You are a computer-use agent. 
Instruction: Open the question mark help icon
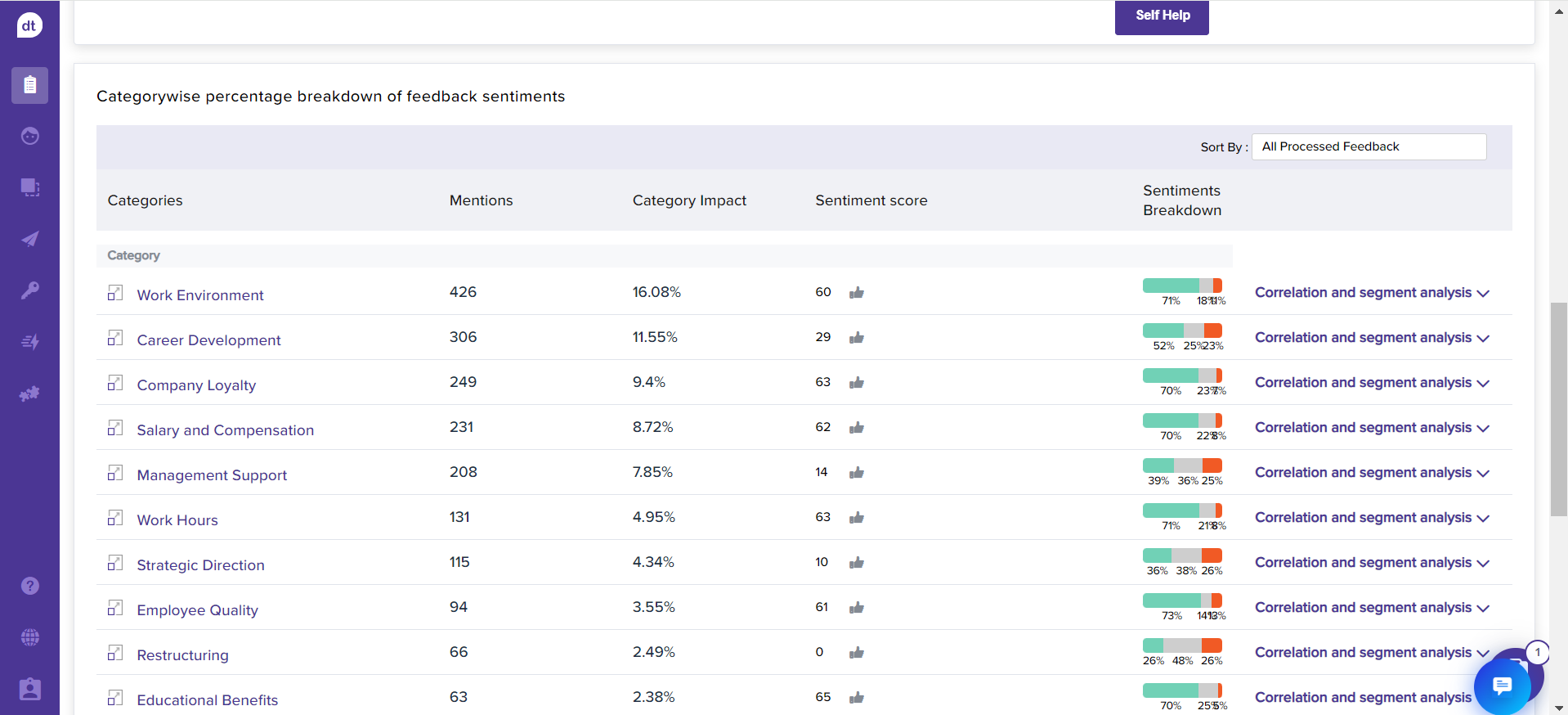point(29,586)
